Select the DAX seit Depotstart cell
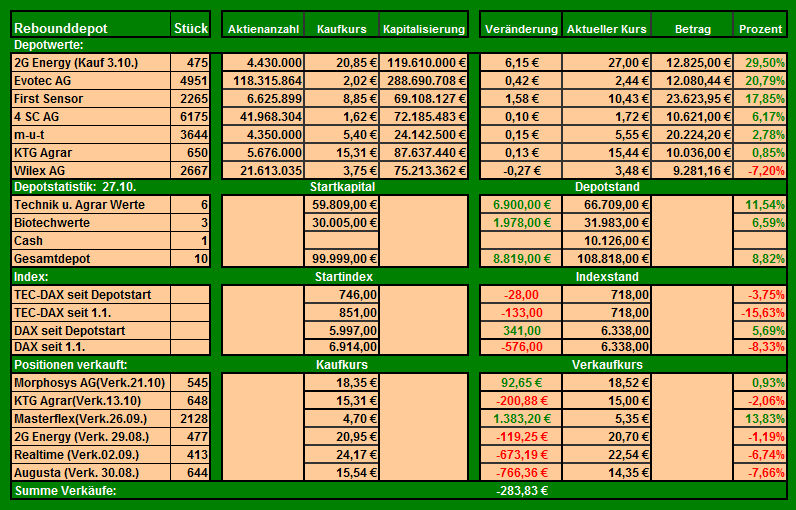Screen dimensions: 796x510 tap(90, 330)
